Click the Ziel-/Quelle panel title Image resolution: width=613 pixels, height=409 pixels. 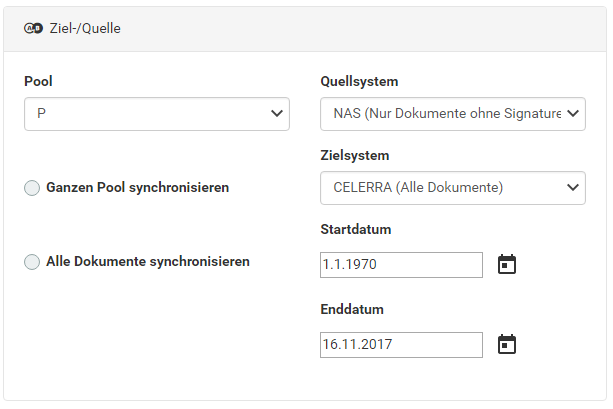click(x=85, y=29)
